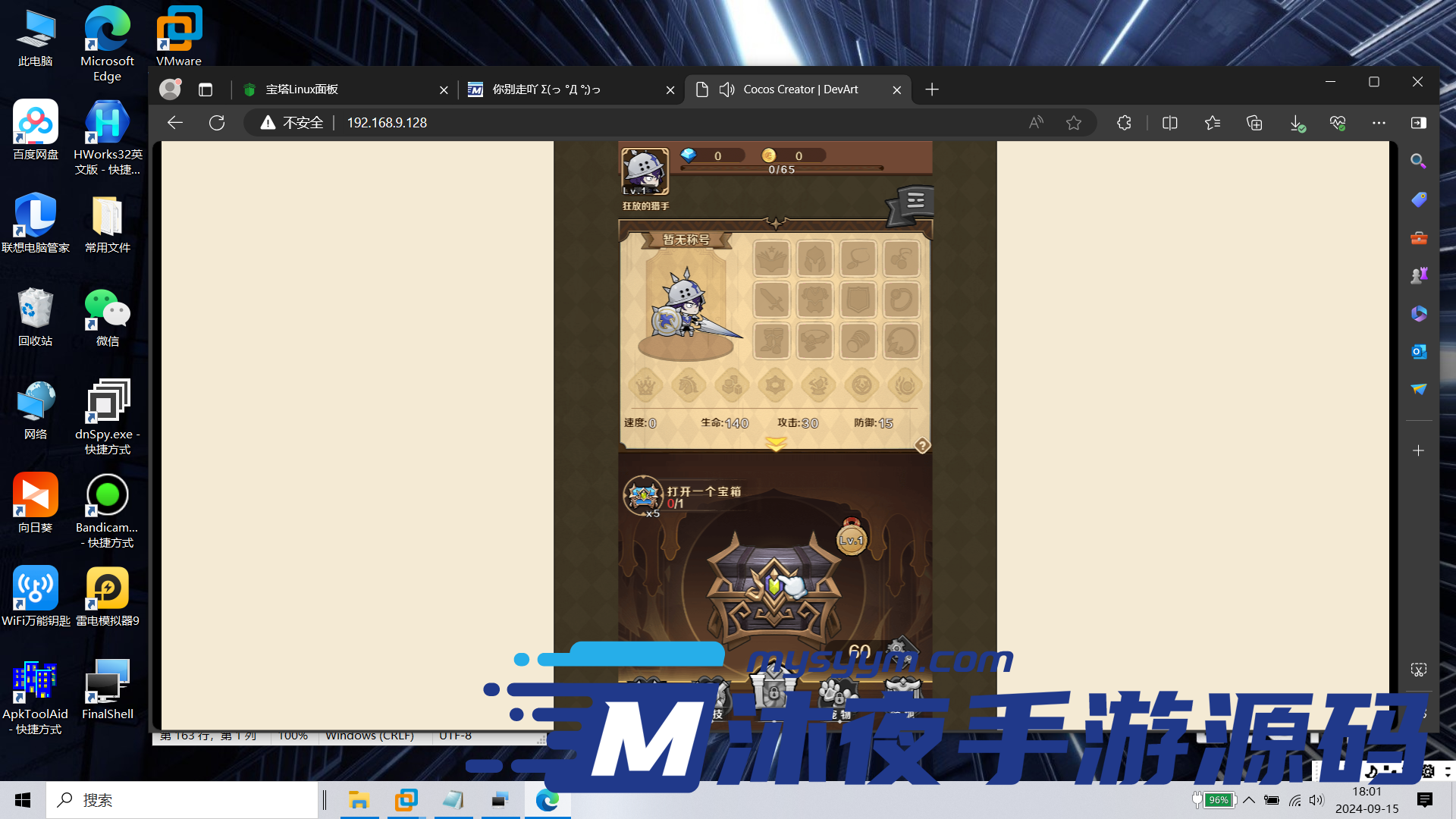Click the horse mount diamond slot
Image resolution: width=1456 pixels, height=819 pixels.
click(x=689, y=386)
